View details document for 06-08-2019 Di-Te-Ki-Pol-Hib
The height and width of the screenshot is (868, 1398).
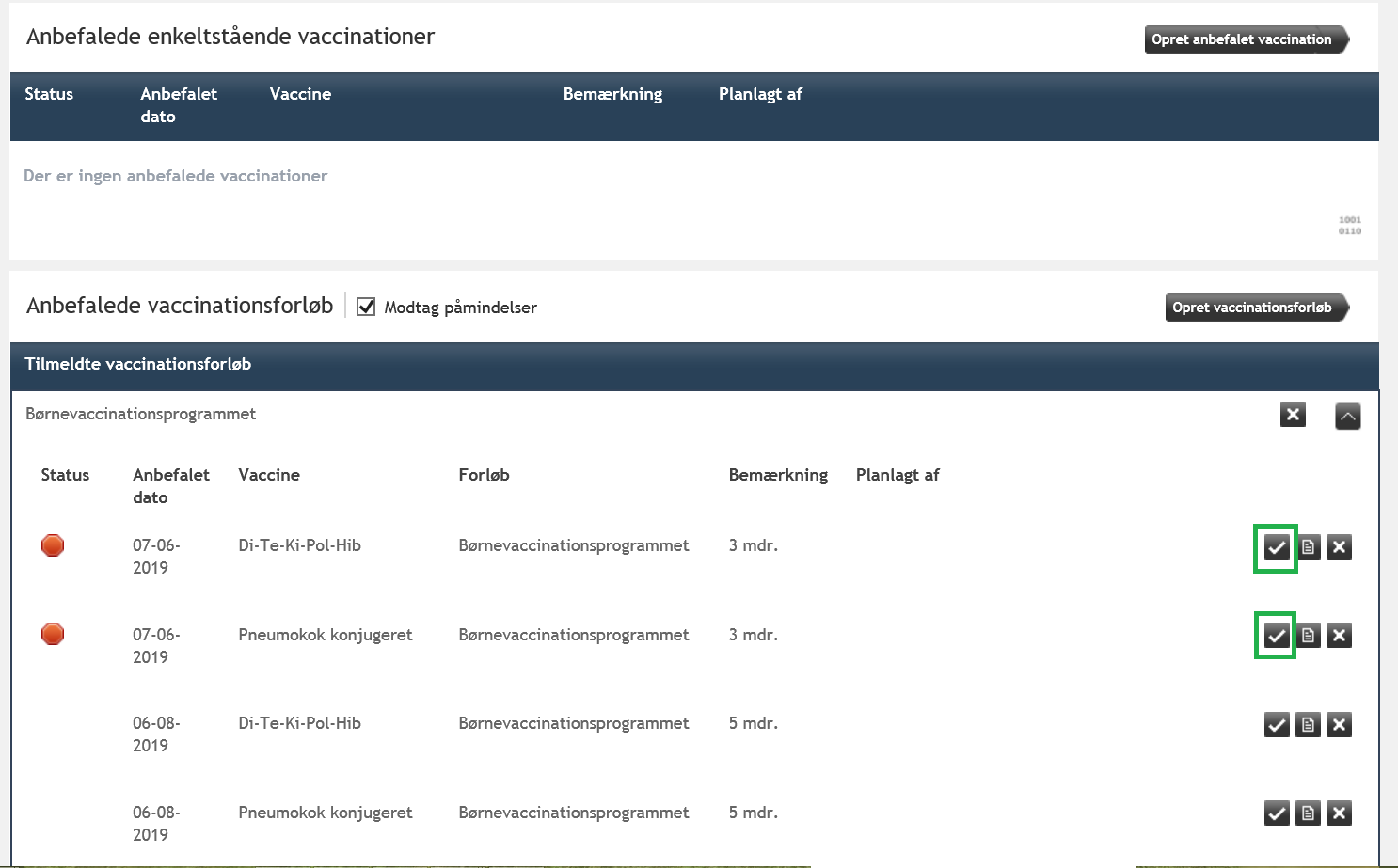[x=1308, y=724]
